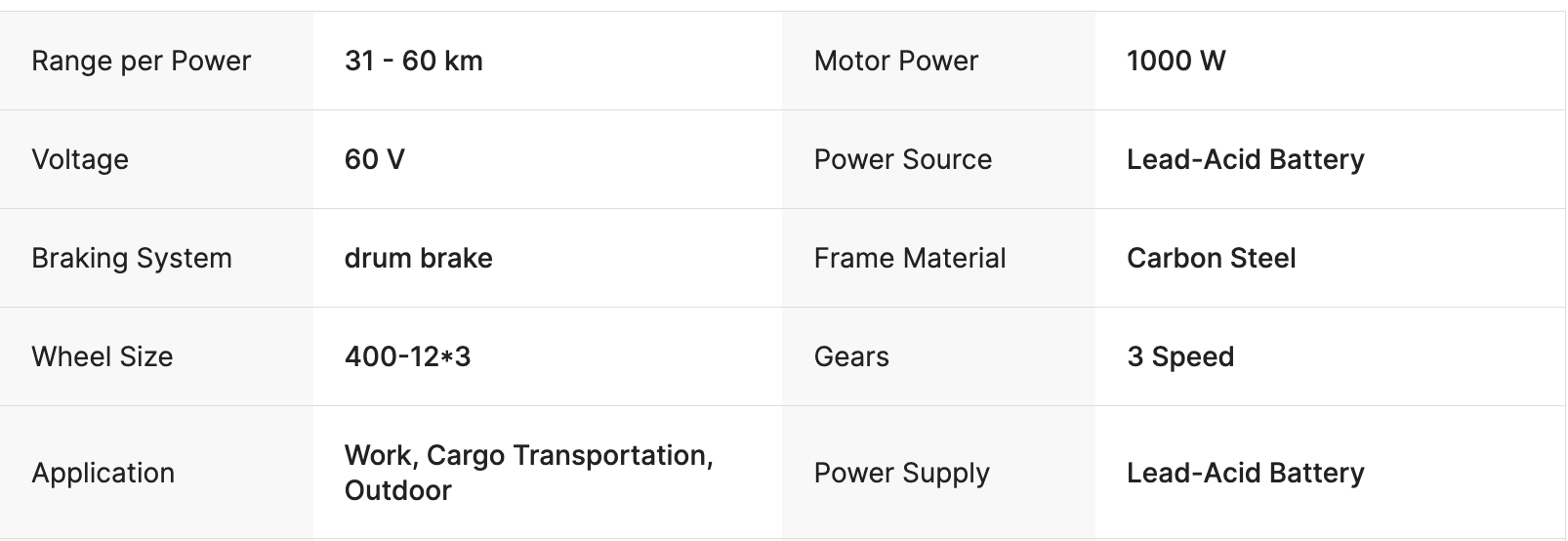Select the '1000 W' value
The image size is (1568, 541).
(x=1176, y=61)
